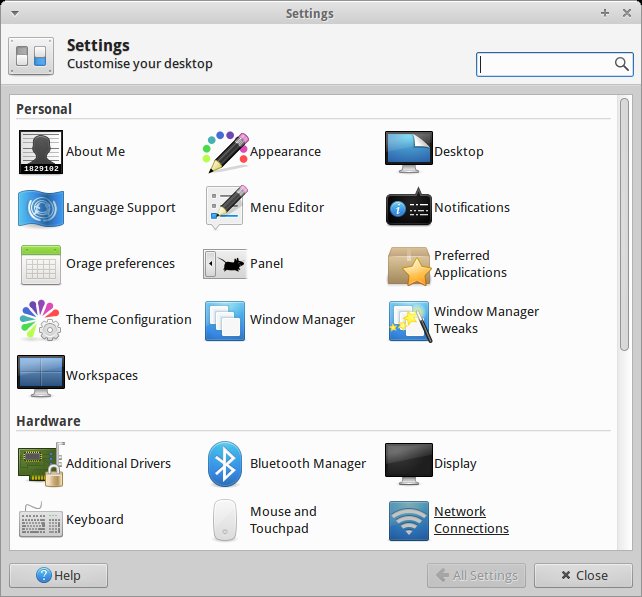Click the magnifier icon in the search box
The image size is (642, 597).
pos(622,64)
